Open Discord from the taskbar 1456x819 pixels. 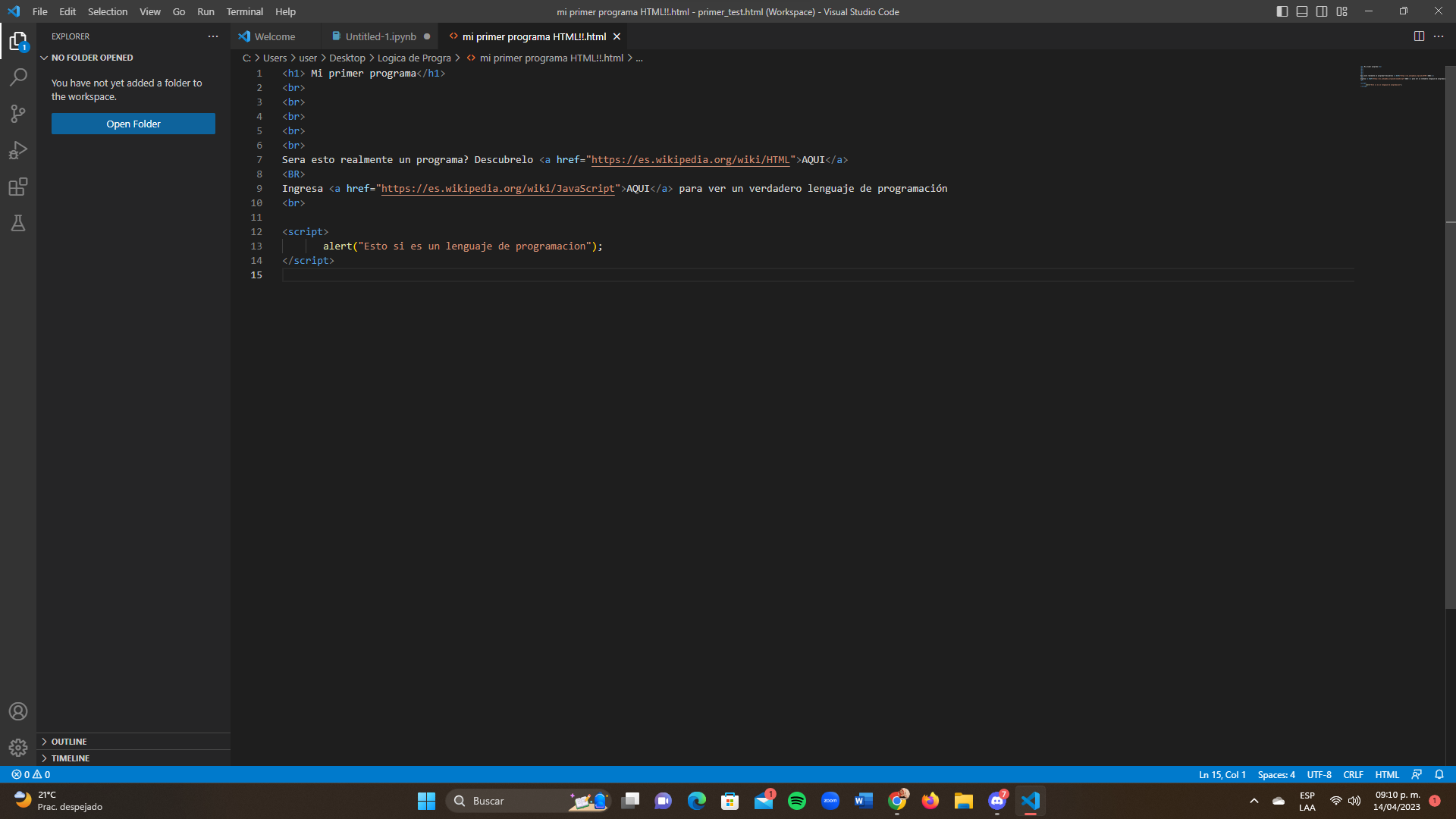pos(997,801)
